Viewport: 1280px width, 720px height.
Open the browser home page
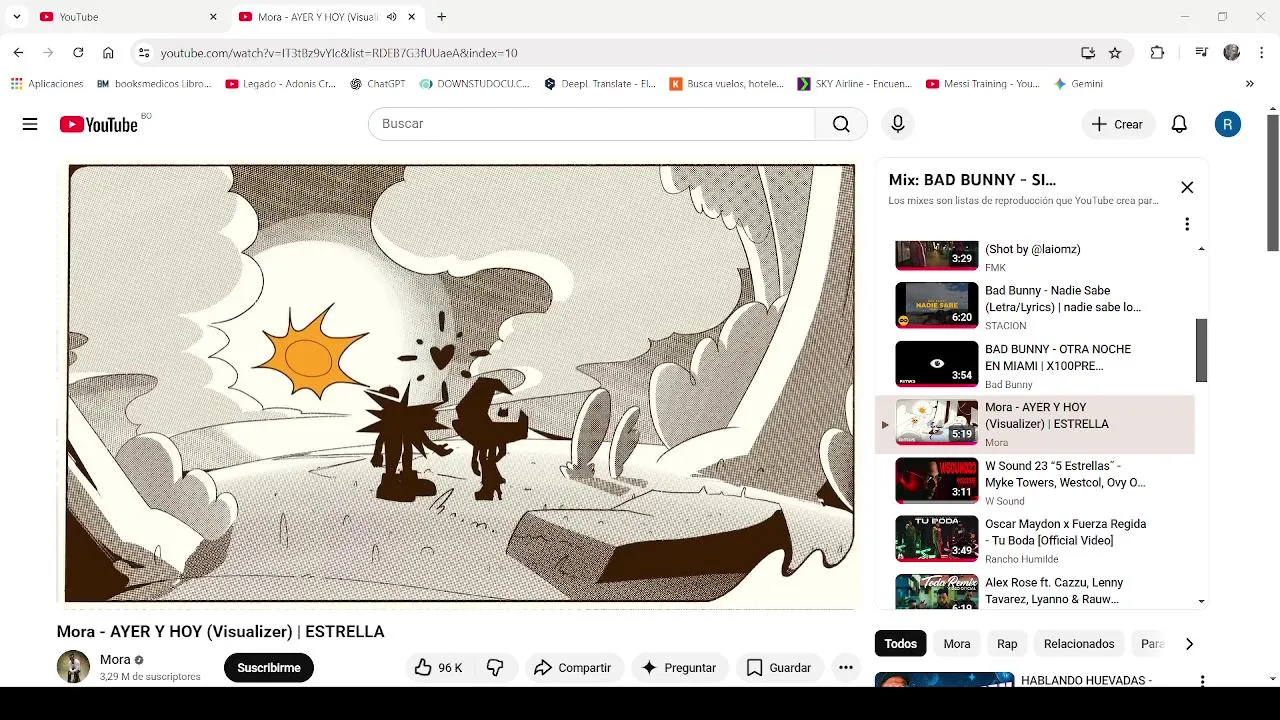coord(108,53)
